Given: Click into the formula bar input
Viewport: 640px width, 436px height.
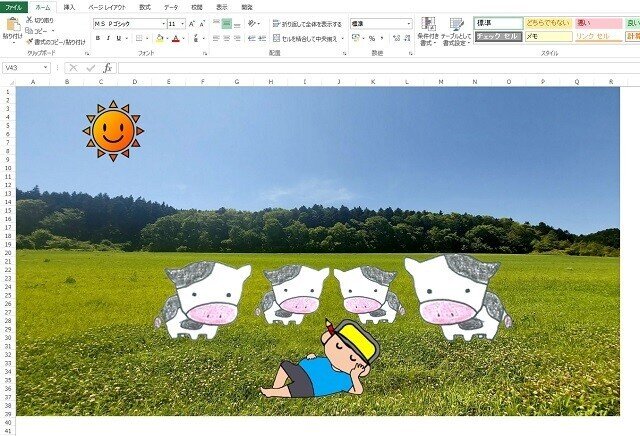Looking at the screenshot, I should pos(379,68).
